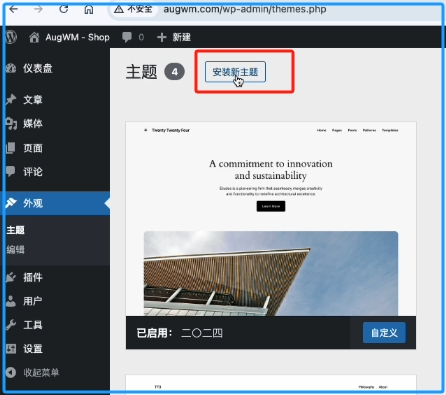
Task: Click the 文章 pushpin icon
Action: [x=11, y=99]
